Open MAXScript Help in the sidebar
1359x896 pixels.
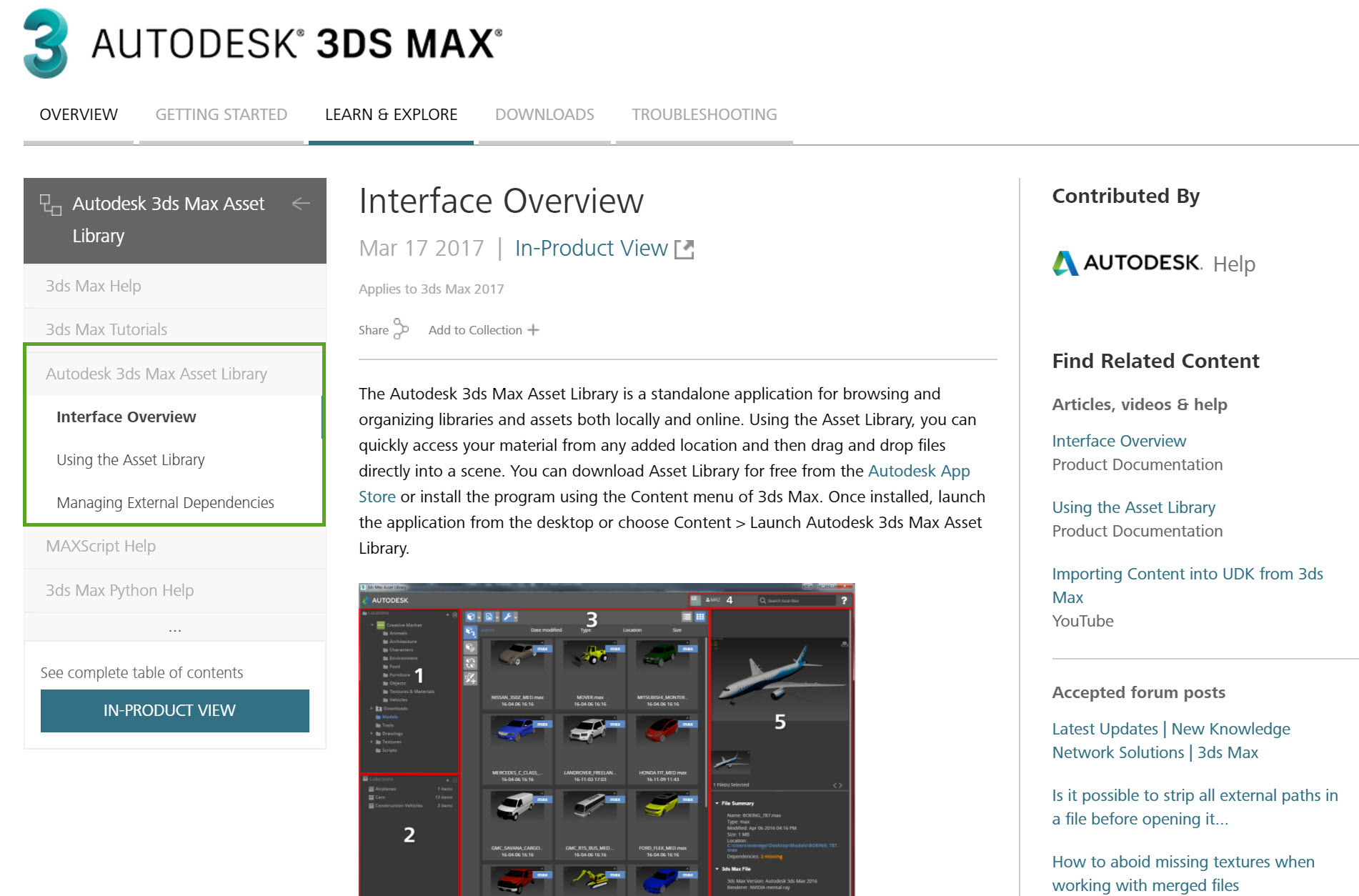tap(175, 546)
